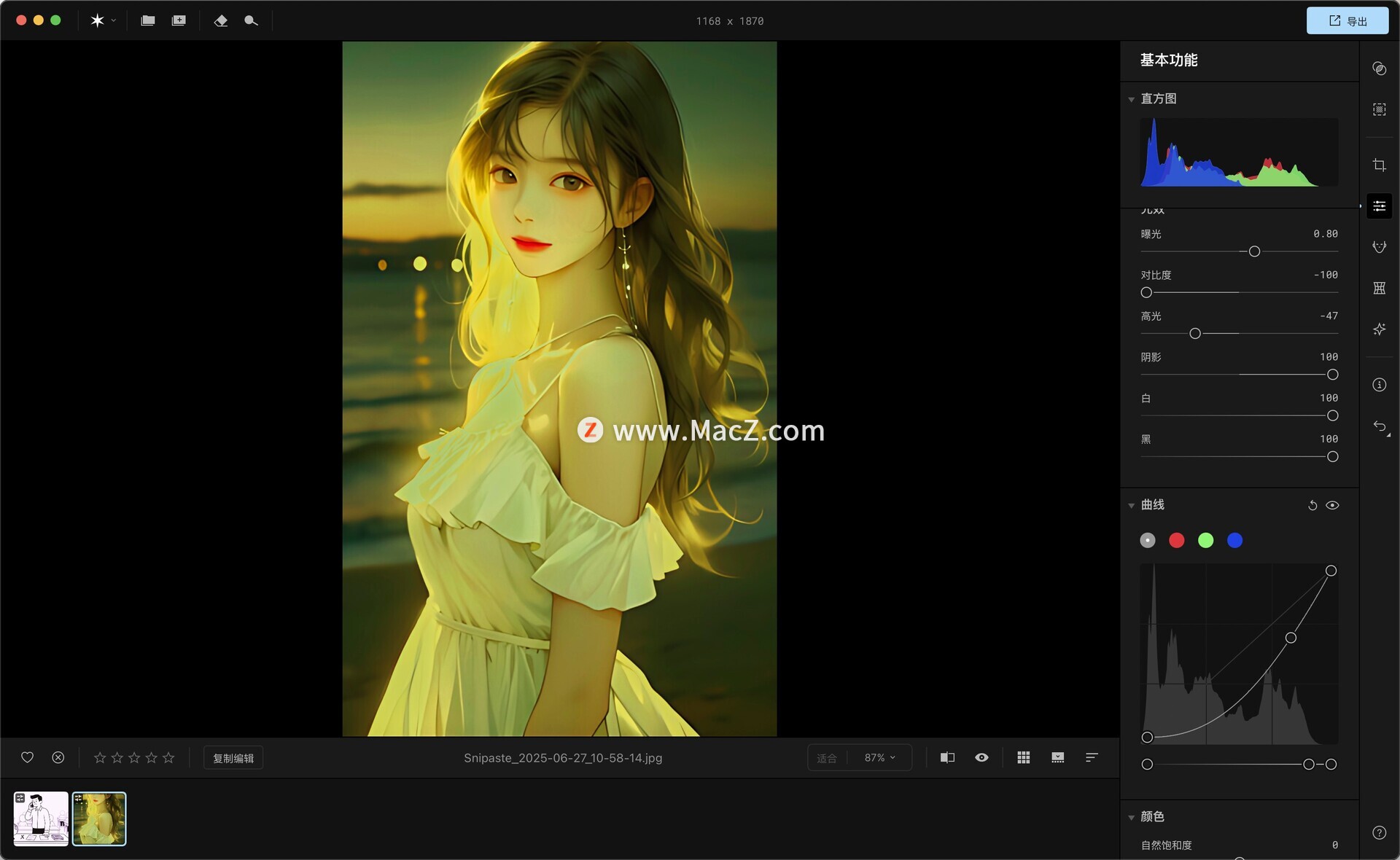Open the help question mark icon

pos(1379,832)
